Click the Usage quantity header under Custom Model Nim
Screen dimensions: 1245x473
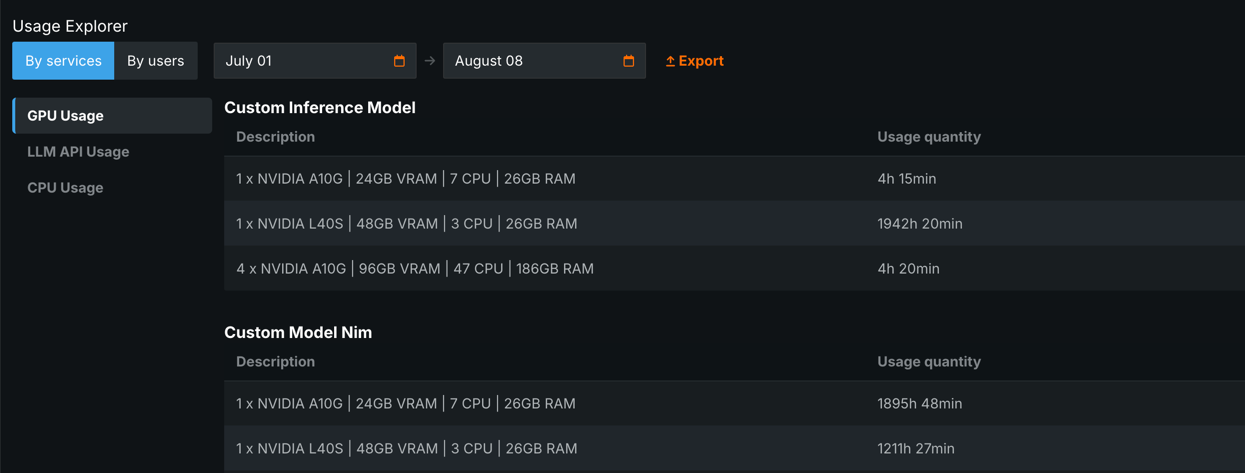pyautogui.click(x=929, y=362)
